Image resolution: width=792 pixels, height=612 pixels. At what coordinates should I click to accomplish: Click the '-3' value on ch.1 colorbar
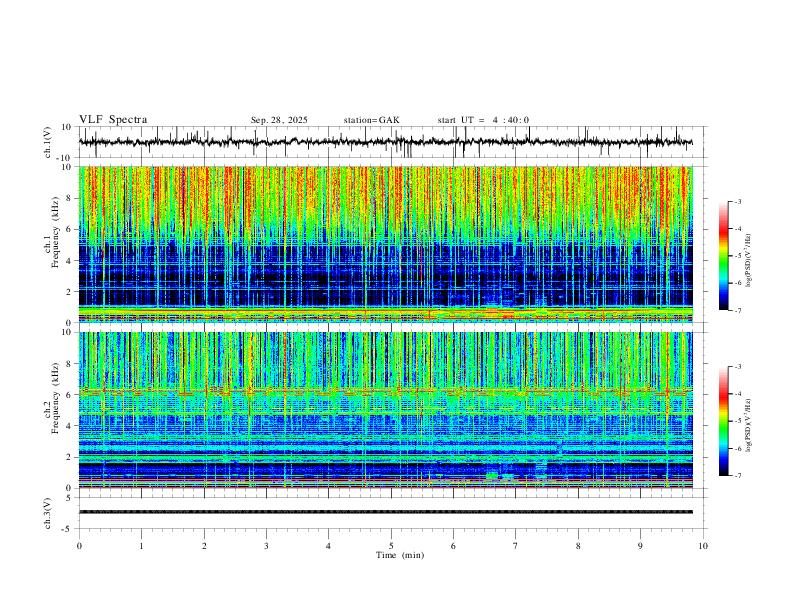[x=737, y=201]
